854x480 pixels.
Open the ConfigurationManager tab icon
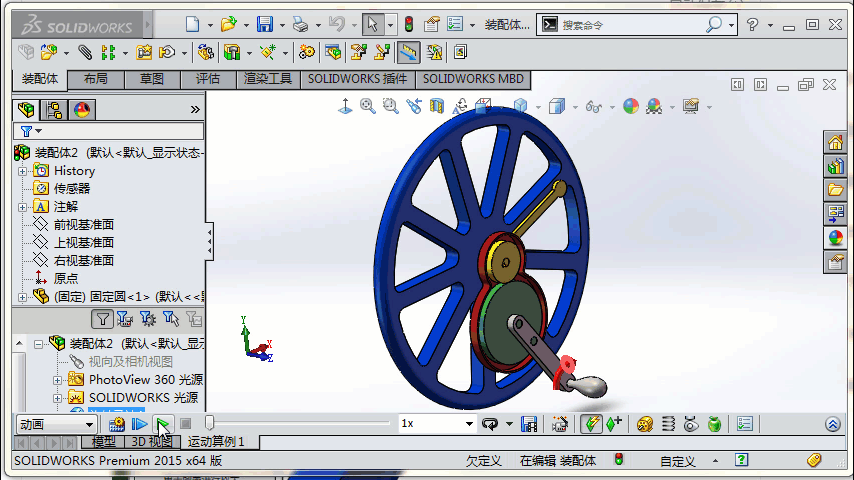[x=54, y=109]
